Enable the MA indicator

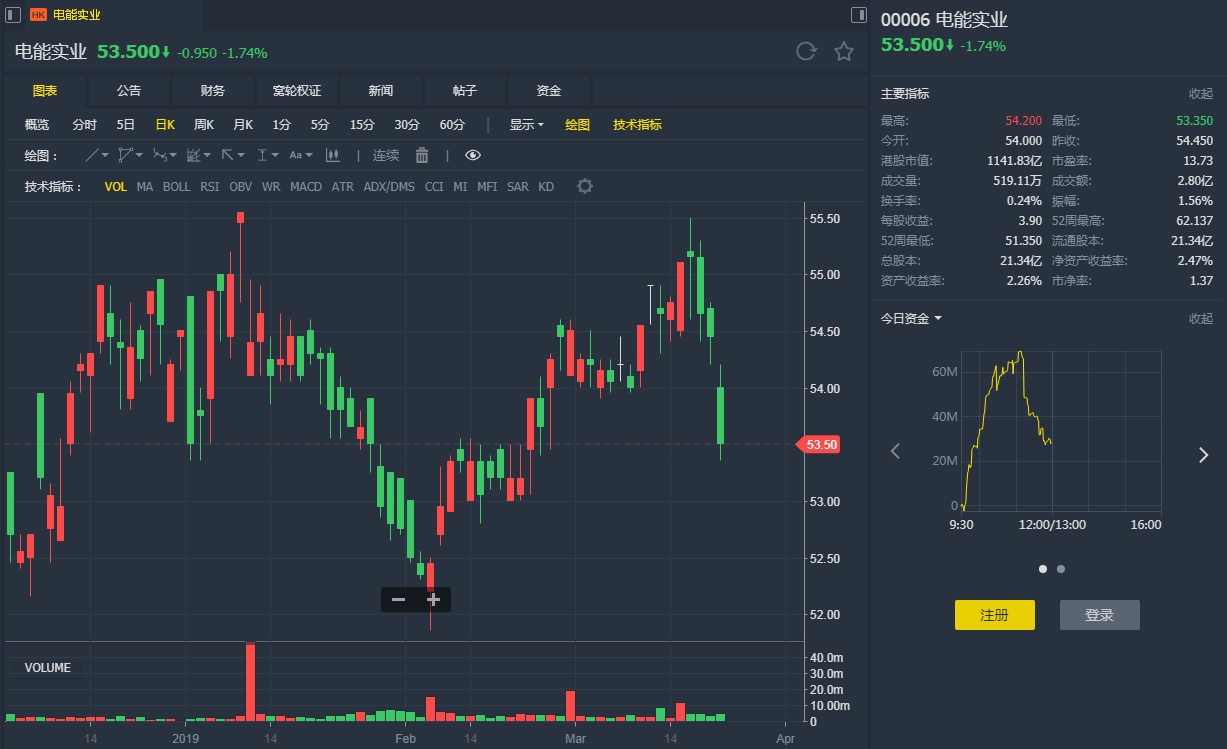[145, 187]
